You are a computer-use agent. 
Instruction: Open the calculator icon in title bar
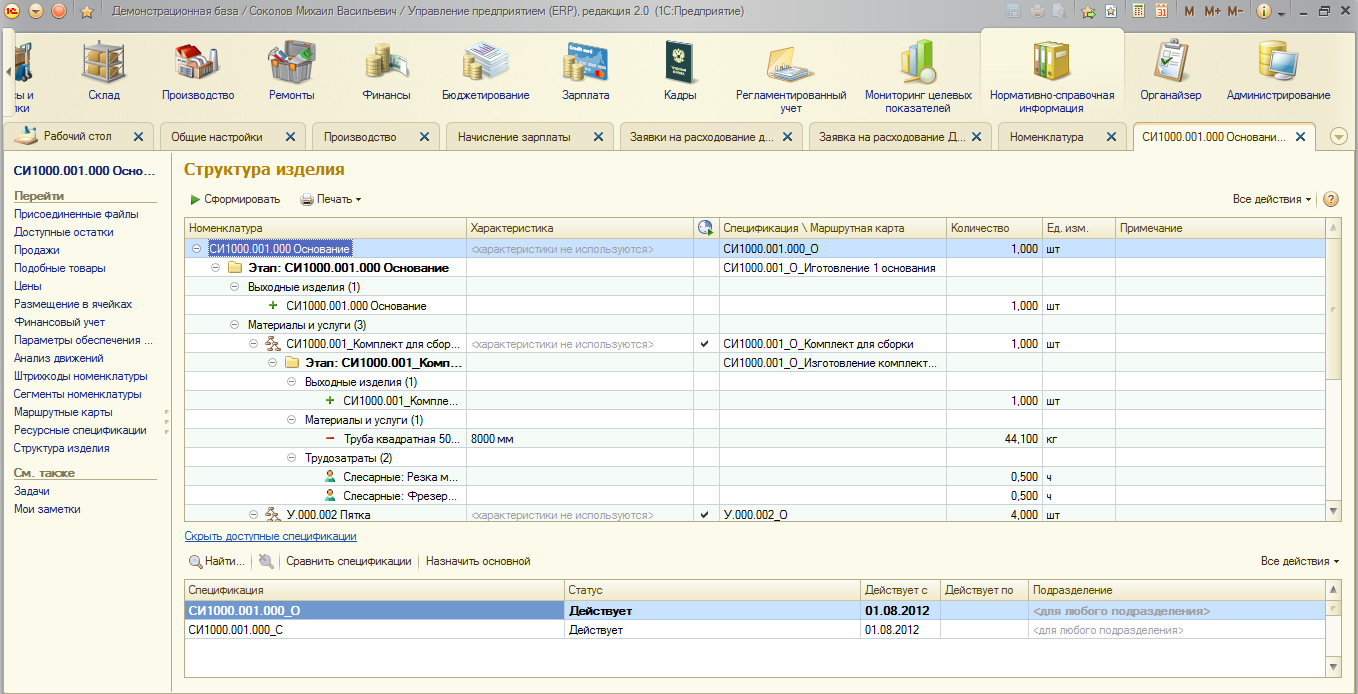click(1138, 12)
